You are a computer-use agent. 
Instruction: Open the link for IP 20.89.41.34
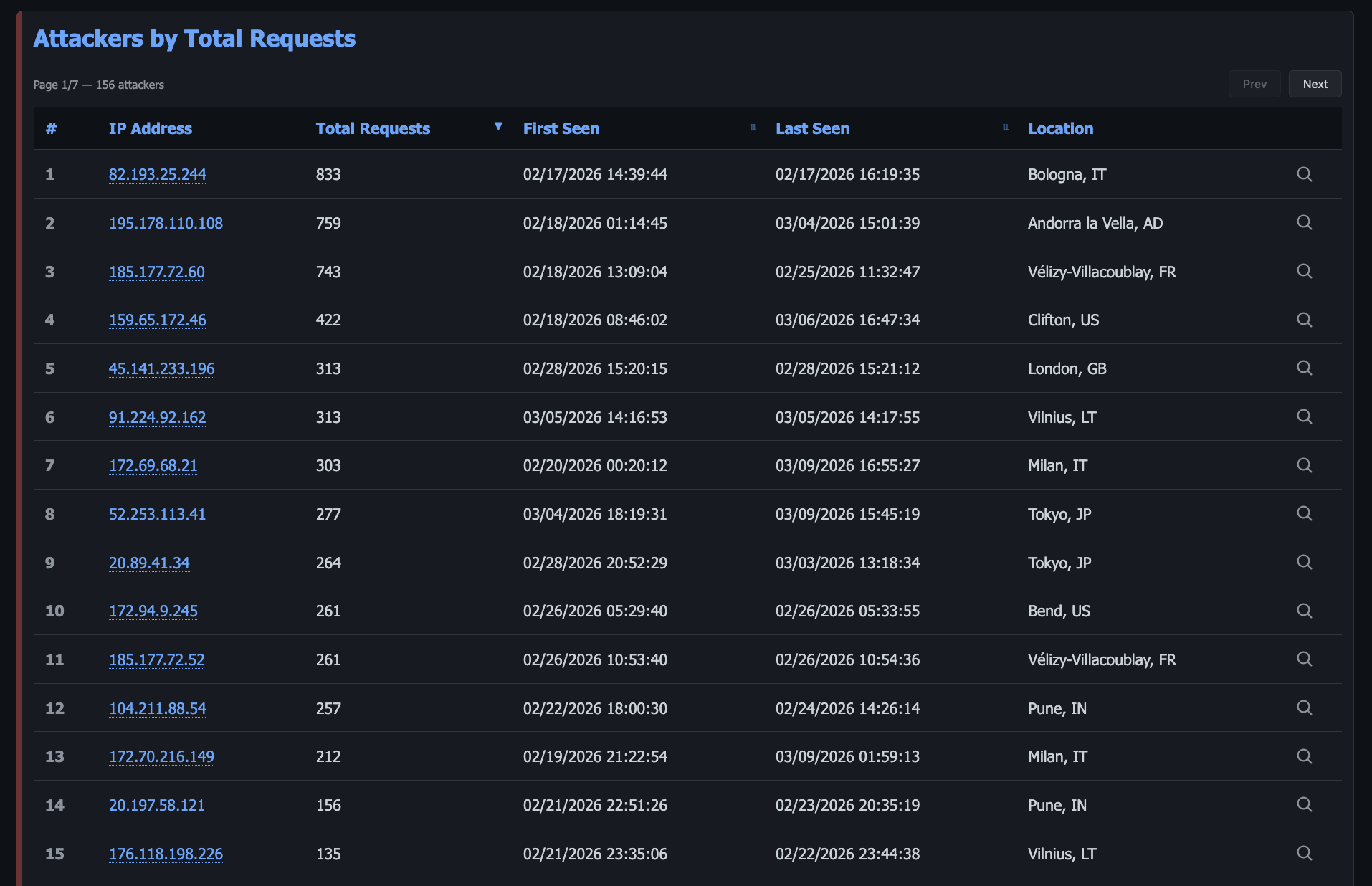[x=148, y=563]
